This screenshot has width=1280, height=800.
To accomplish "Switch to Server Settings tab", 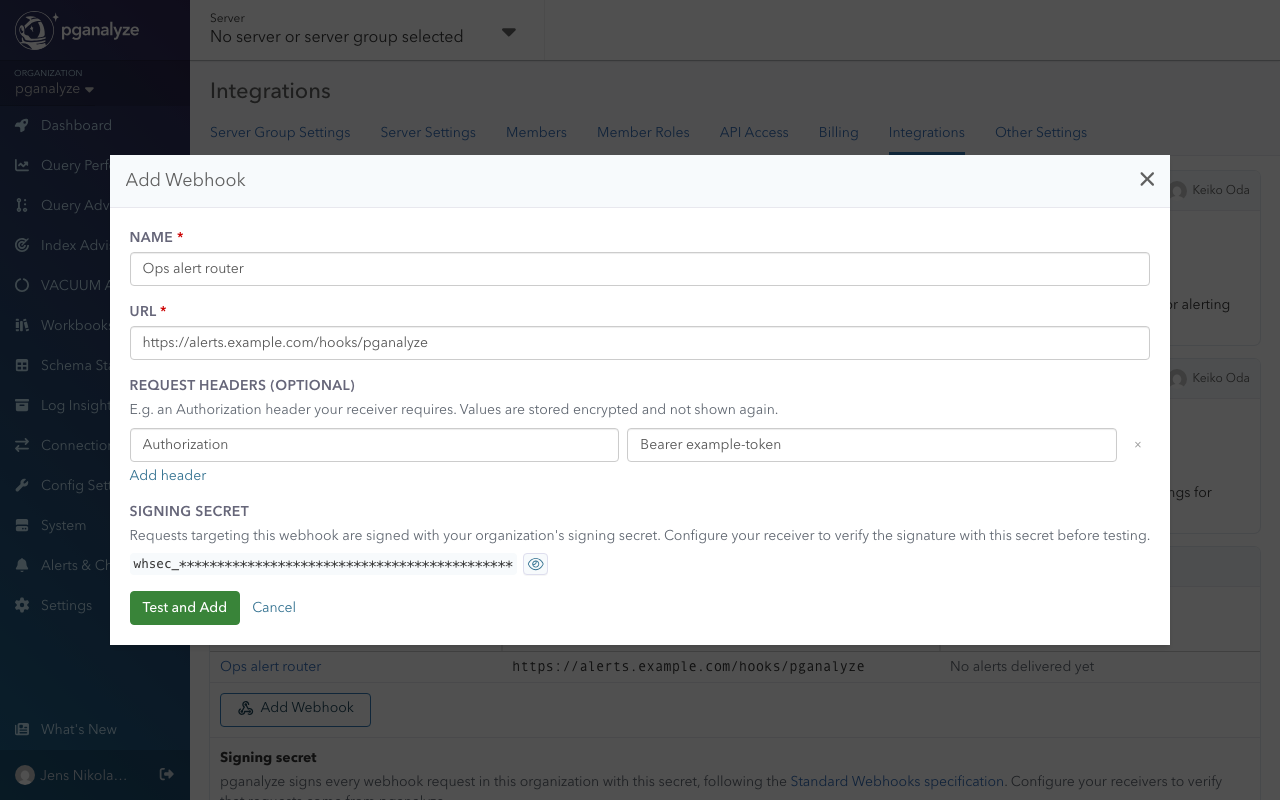I will tap(428, 132).
